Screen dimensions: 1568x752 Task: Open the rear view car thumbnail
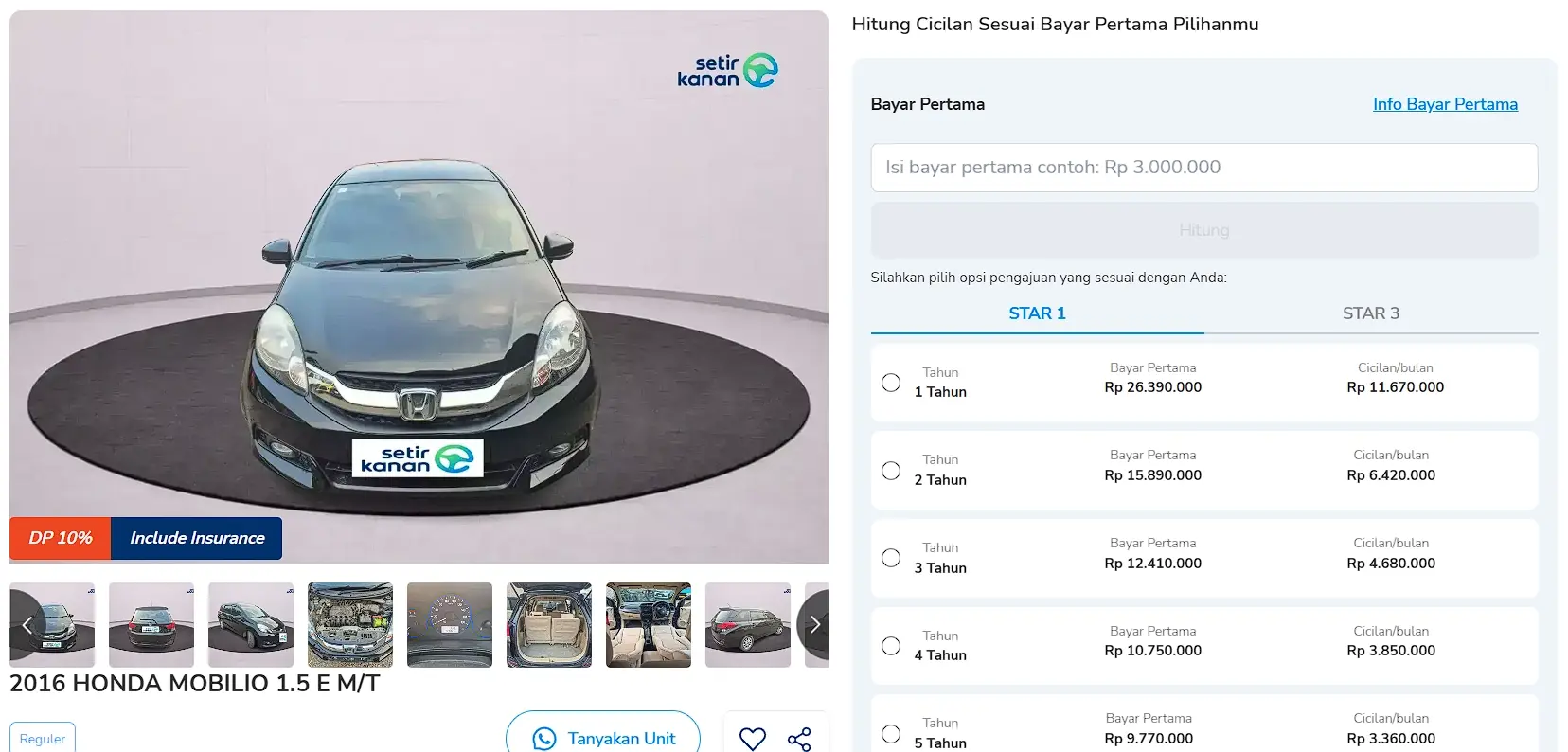tap(151, 625)
